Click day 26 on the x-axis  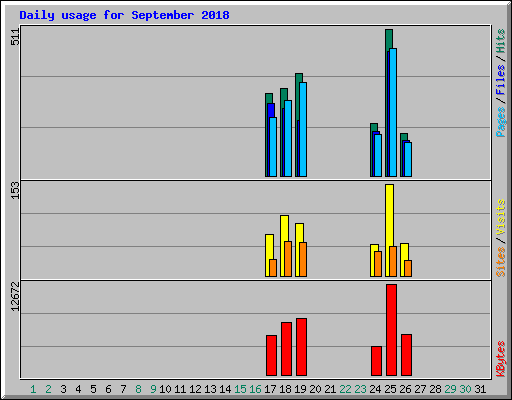405,389
